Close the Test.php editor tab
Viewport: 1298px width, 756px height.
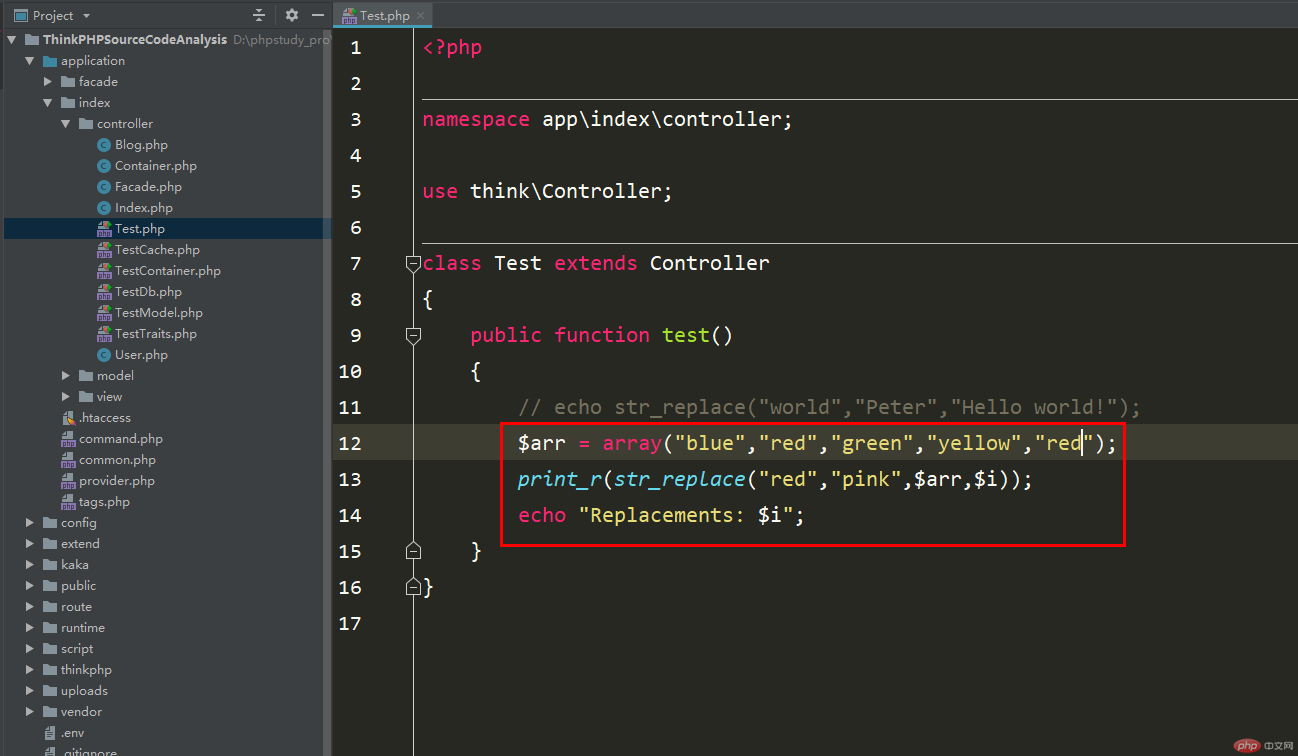[x=421, y=16]
